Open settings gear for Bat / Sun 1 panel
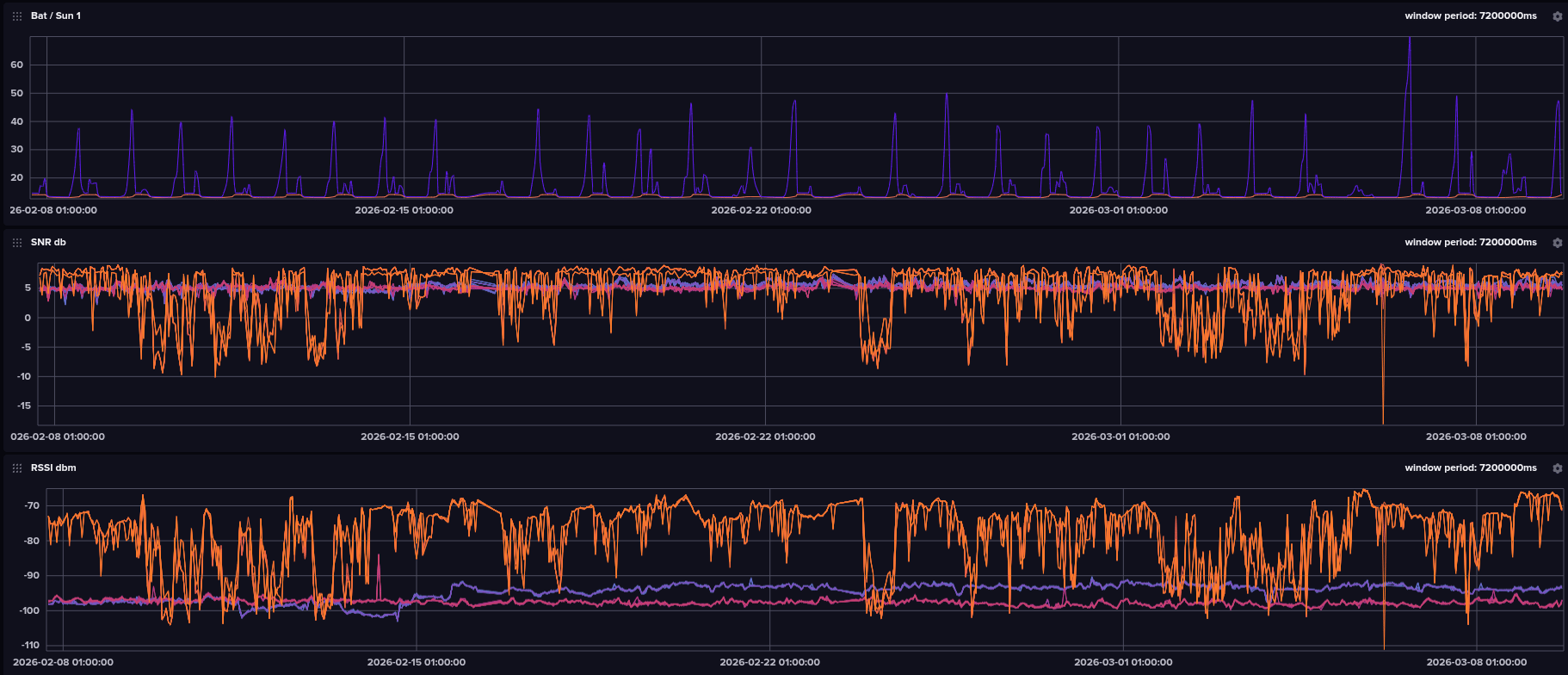This screenshot has height=675, width=1568. click(x=1557, y=16)
